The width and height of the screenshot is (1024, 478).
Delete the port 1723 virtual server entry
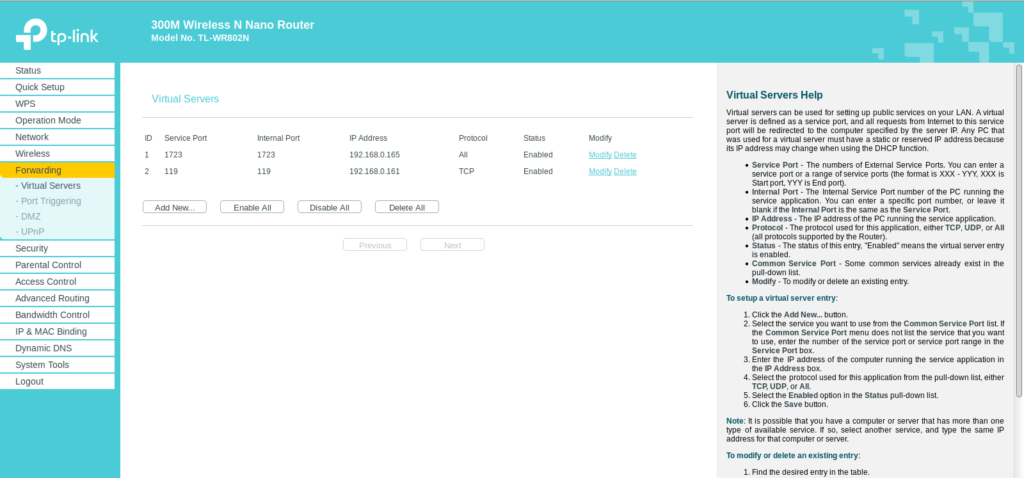[625, 155]
